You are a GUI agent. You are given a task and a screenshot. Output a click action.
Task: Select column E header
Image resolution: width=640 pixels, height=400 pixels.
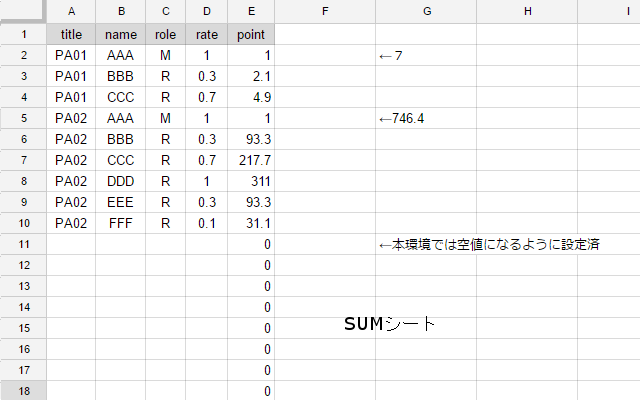(251, 10)
